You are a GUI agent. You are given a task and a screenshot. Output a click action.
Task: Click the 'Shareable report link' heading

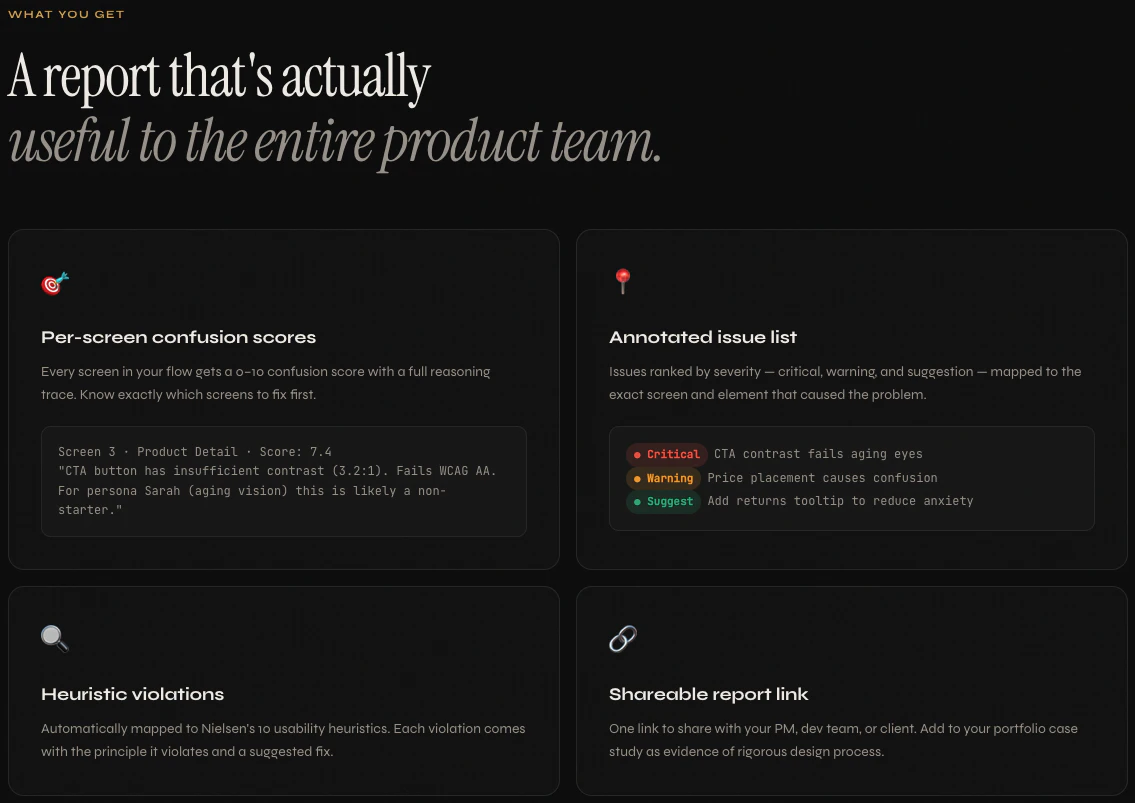pyautogui.click(x=709, y=694)
